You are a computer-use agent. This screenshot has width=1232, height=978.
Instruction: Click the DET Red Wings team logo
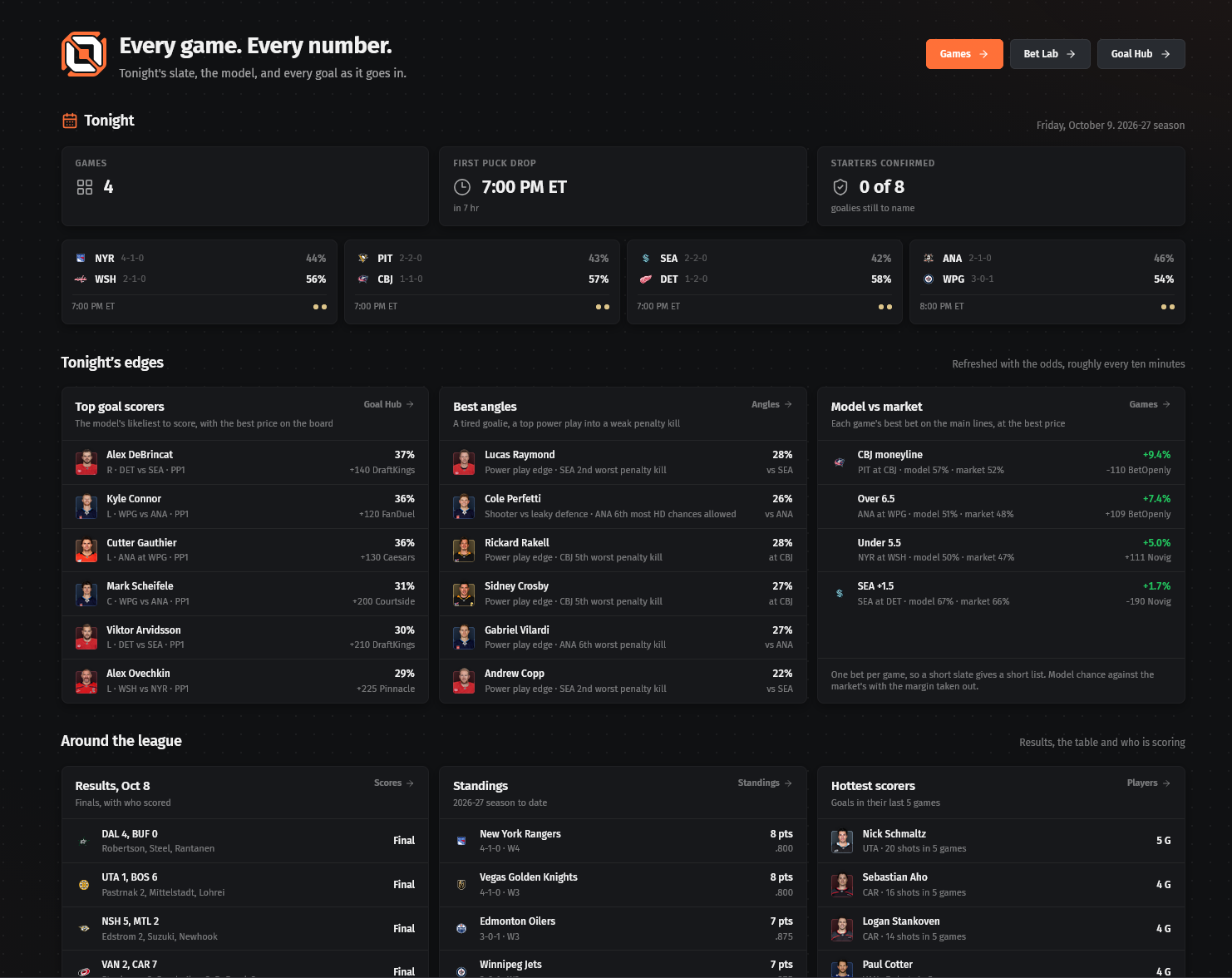point(646,279)
